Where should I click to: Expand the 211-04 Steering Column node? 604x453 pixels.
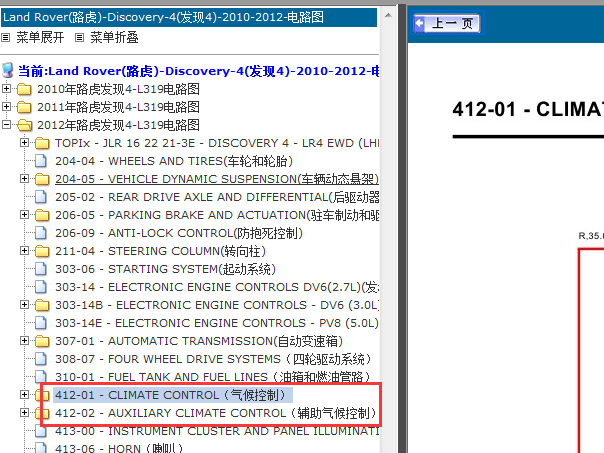(24, 250)
